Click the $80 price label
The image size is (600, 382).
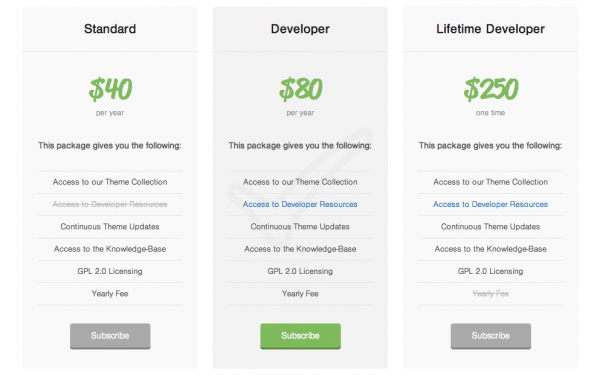pyautogui.click(x=300, y=89)
